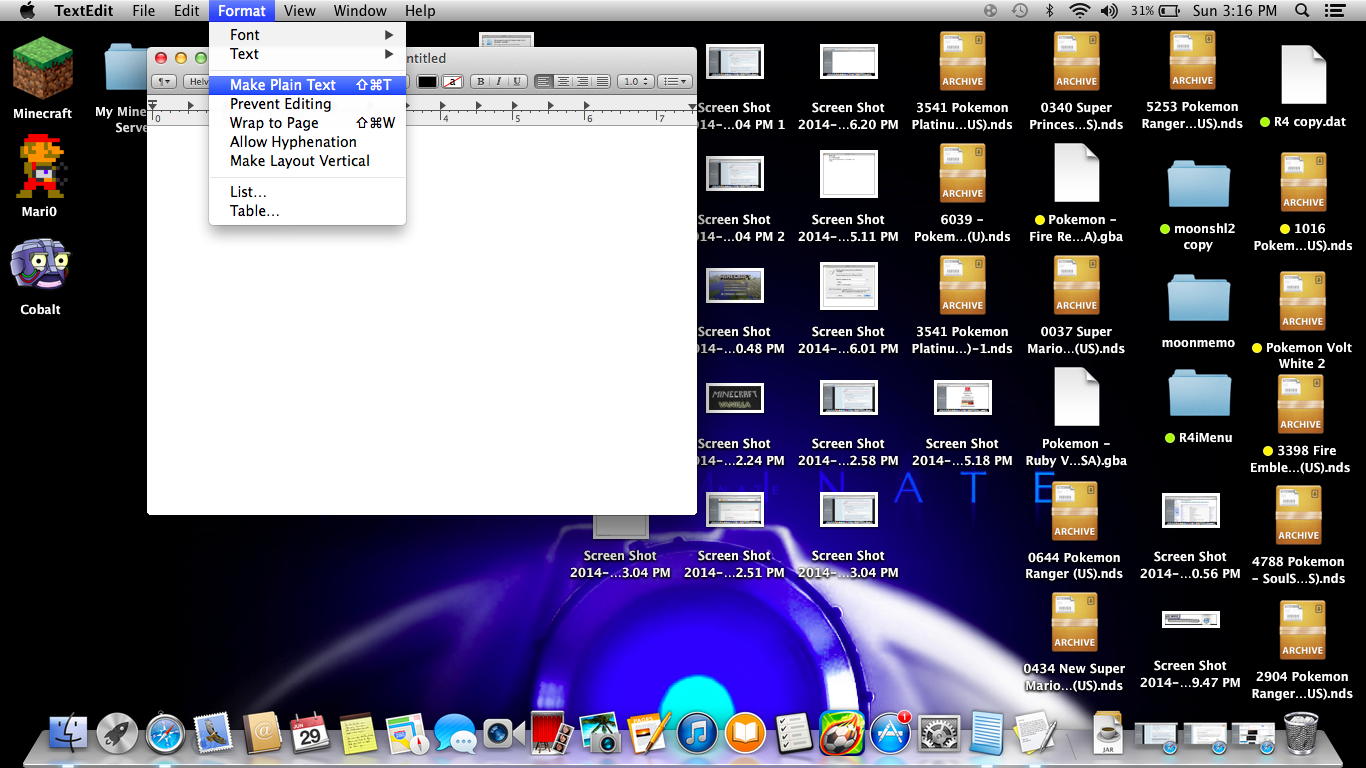Click the black text color swatch
Screen dimensions: 1366x768
pyautogui.click(x=427, y=81)
